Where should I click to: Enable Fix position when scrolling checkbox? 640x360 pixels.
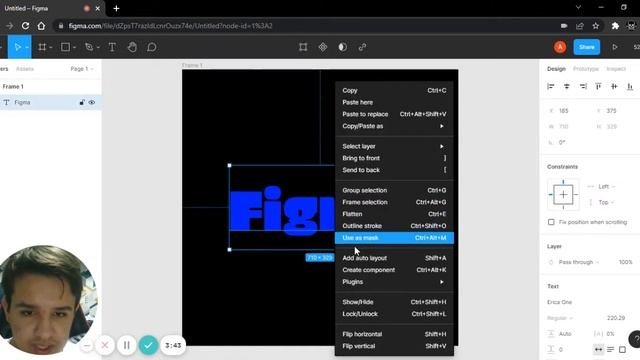pyautogui.click(x=551, y=222)
